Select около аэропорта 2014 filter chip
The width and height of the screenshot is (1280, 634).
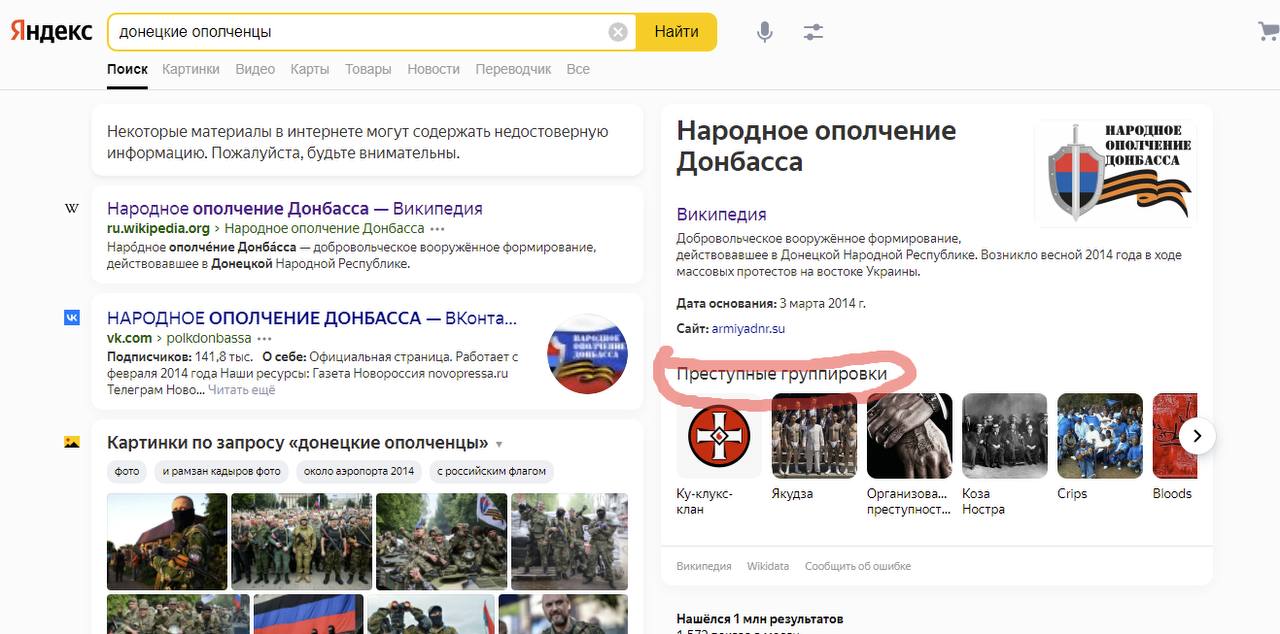click(359, 471)
